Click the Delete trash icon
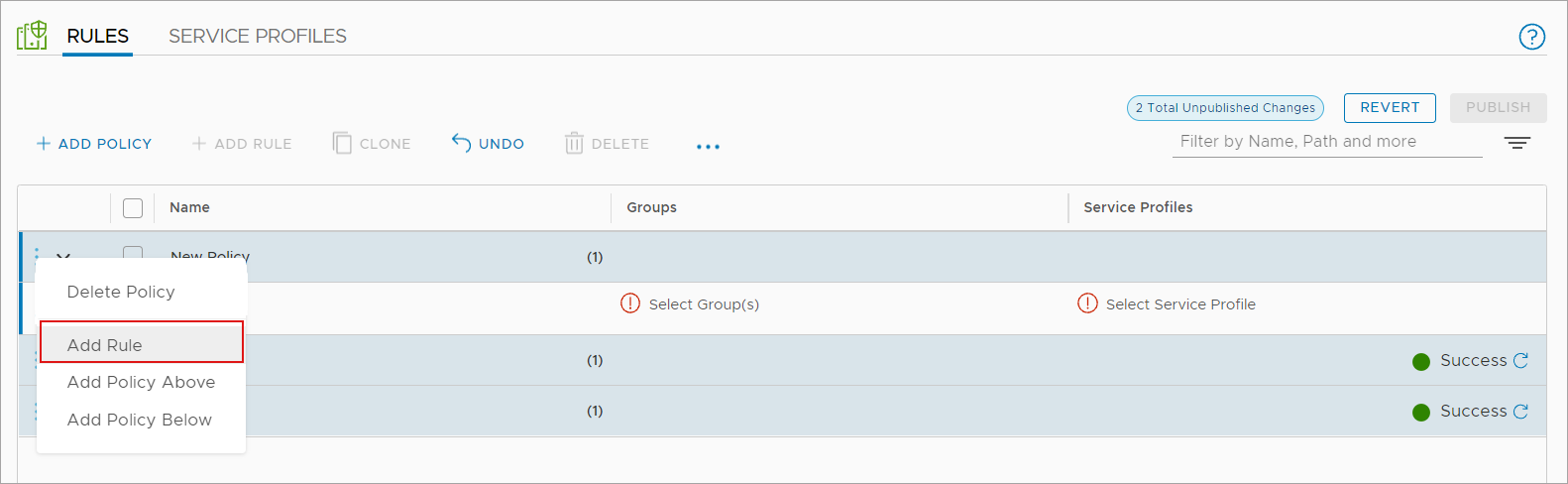 [x=574, y=144]
